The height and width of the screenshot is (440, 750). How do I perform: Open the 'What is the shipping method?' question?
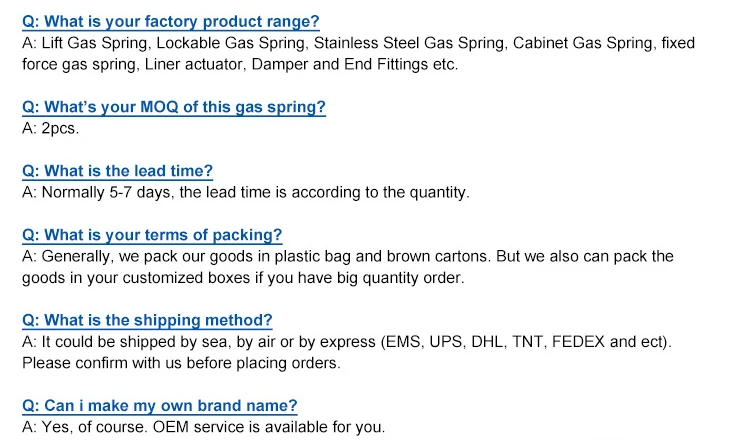(147, 321)
